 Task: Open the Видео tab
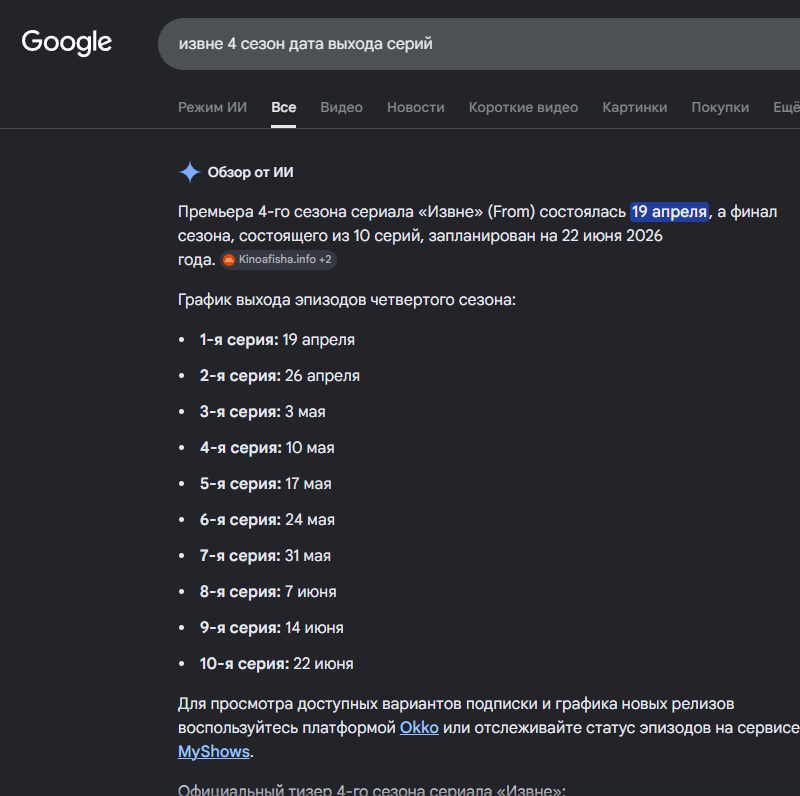click(341, 107)
